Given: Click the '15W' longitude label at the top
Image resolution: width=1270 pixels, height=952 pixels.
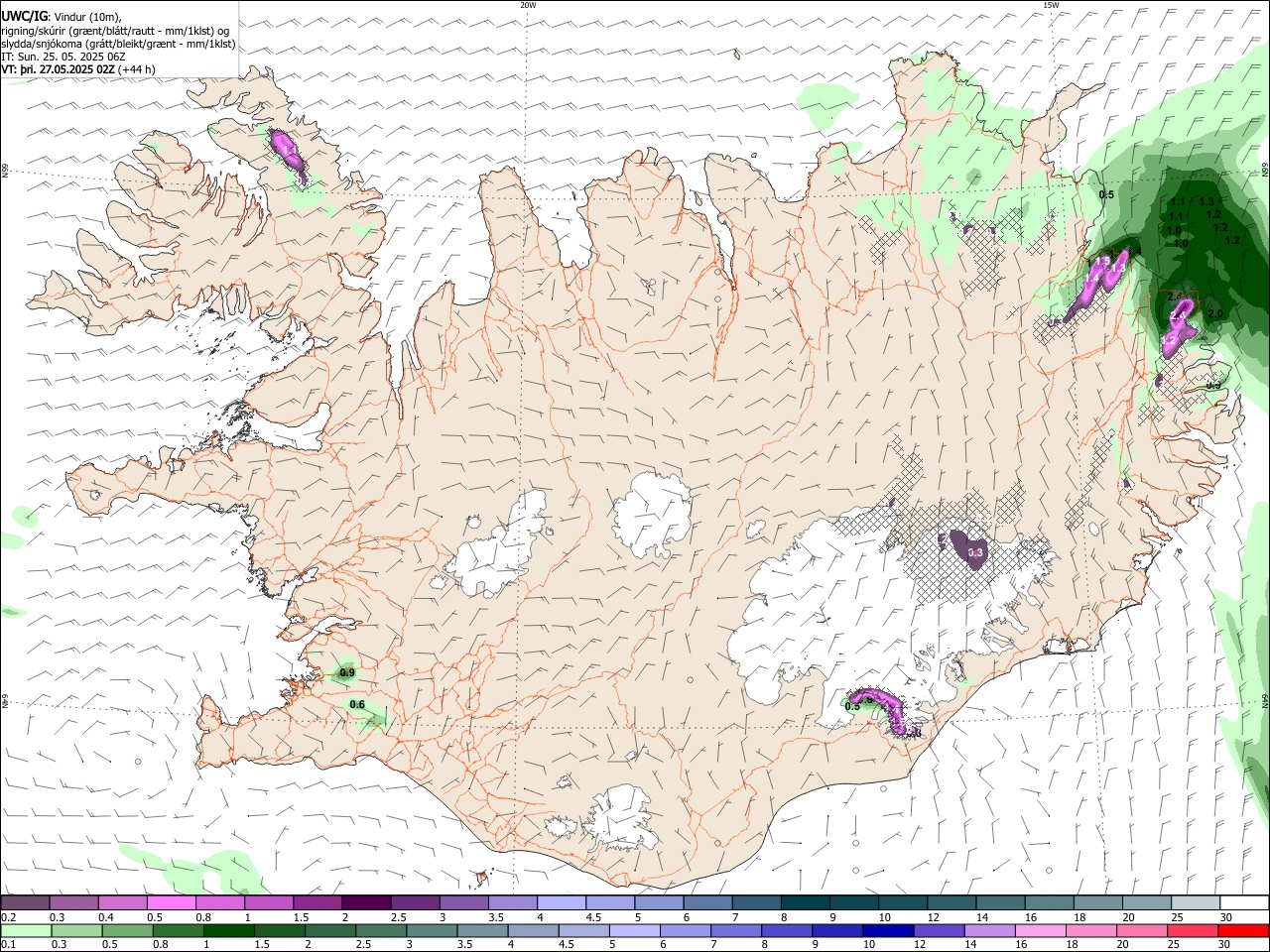Looking at the screenshot, I should tap(1051, 5).
